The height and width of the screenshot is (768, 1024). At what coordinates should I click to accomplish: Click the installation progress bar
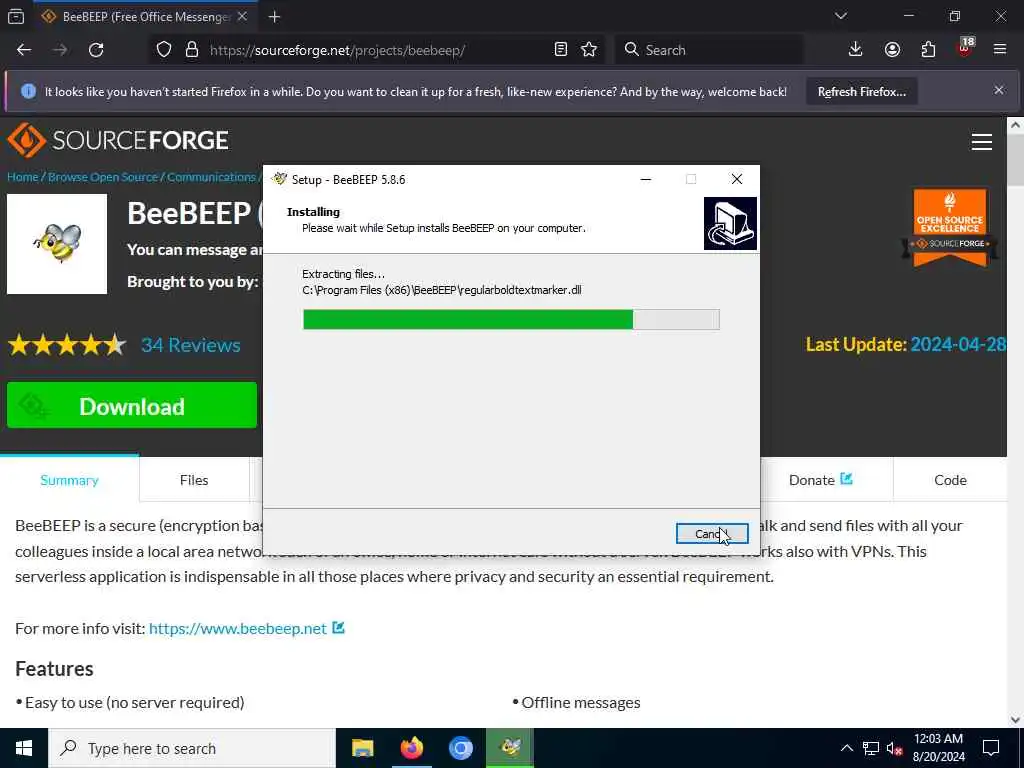pos(511,319)
